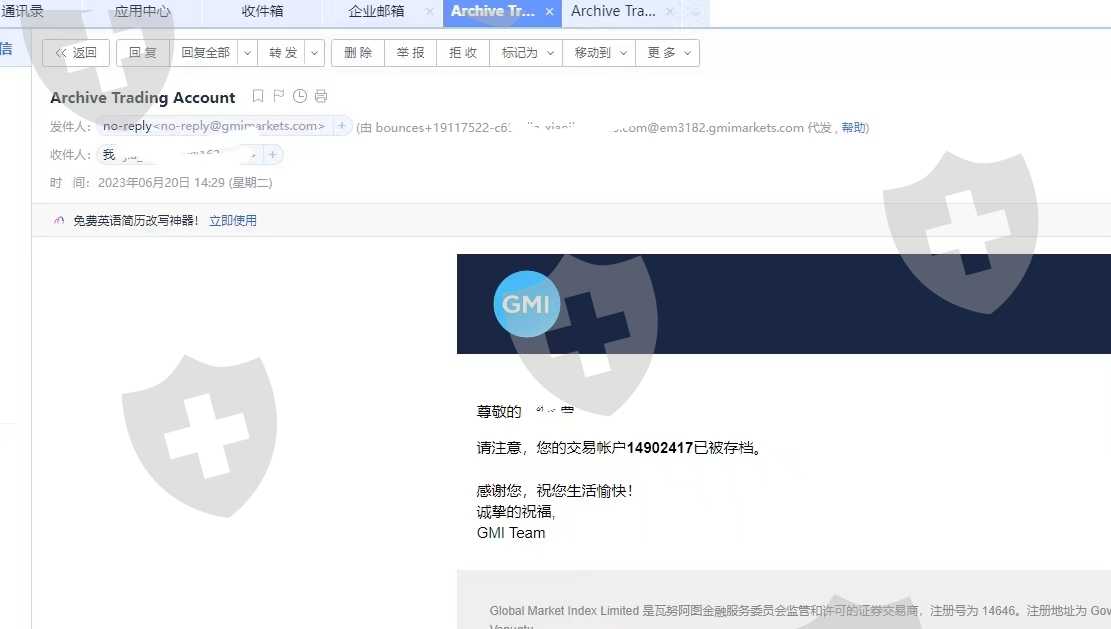The height and width of the screenshot is (629, 1111).
Task: Delete the email with 删除
Action: [x=358, y=52]
